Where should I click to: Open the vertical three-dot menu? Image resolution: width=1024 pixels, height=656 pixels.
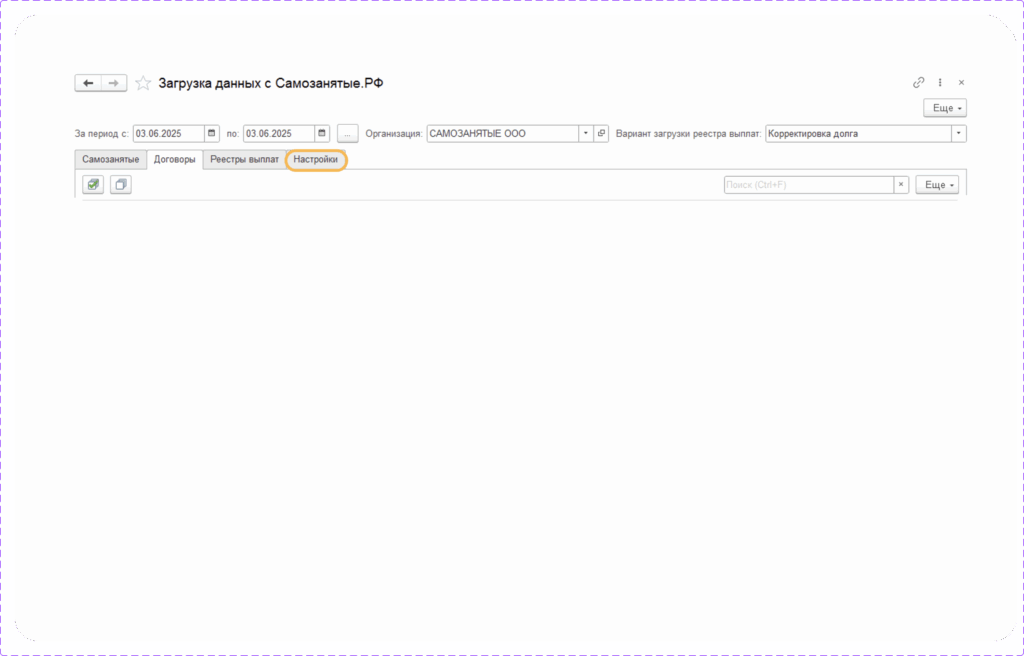click(x=940, y=83)
